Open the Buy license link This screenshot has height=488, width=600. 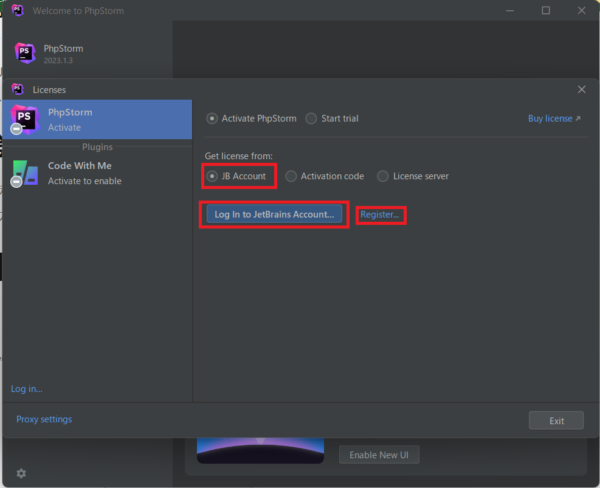click(553, 118)
